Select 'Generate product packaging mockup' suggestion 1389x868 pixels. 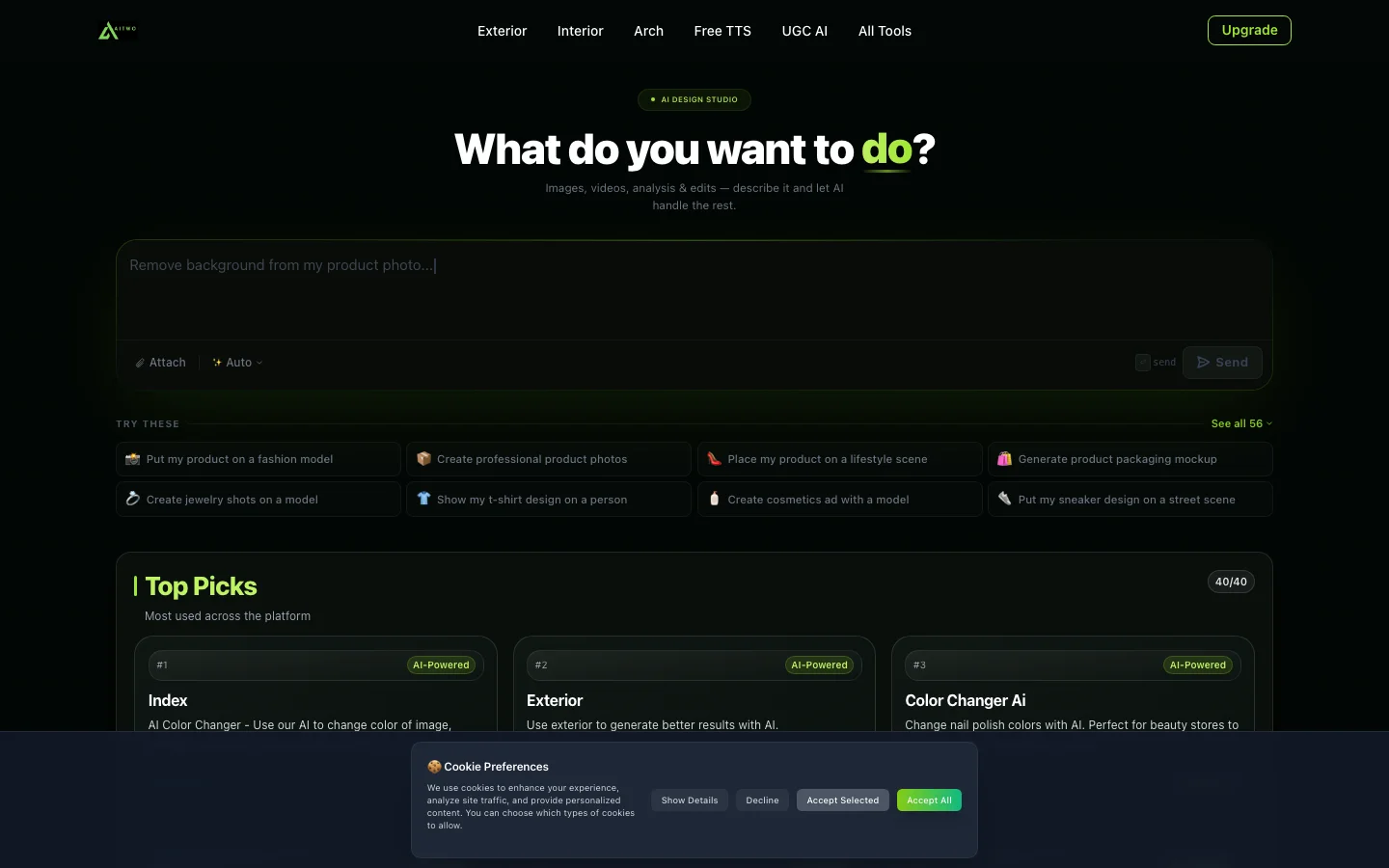coord(1130,459)
